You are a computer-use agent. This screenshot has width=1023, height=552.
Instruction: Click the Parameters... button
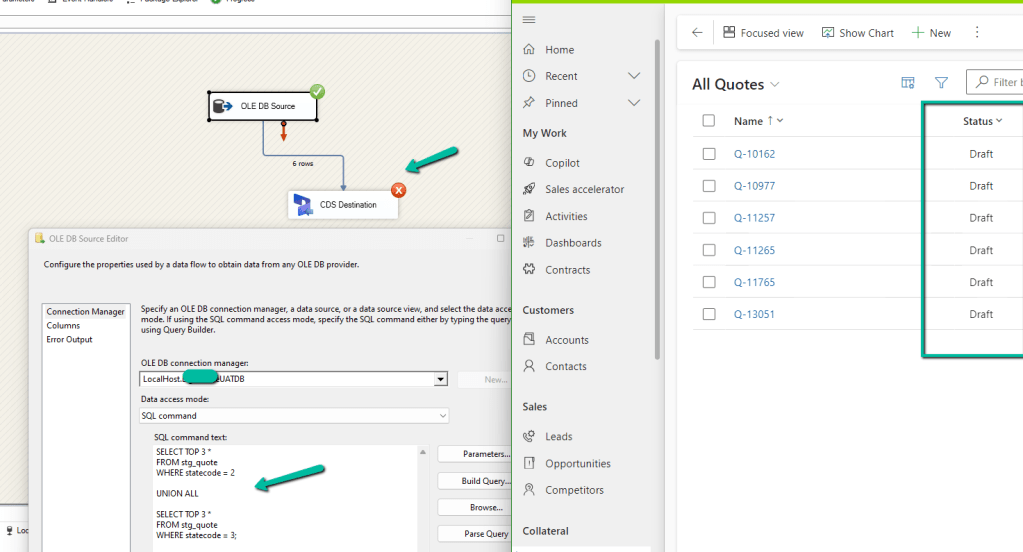pos(474,453)
